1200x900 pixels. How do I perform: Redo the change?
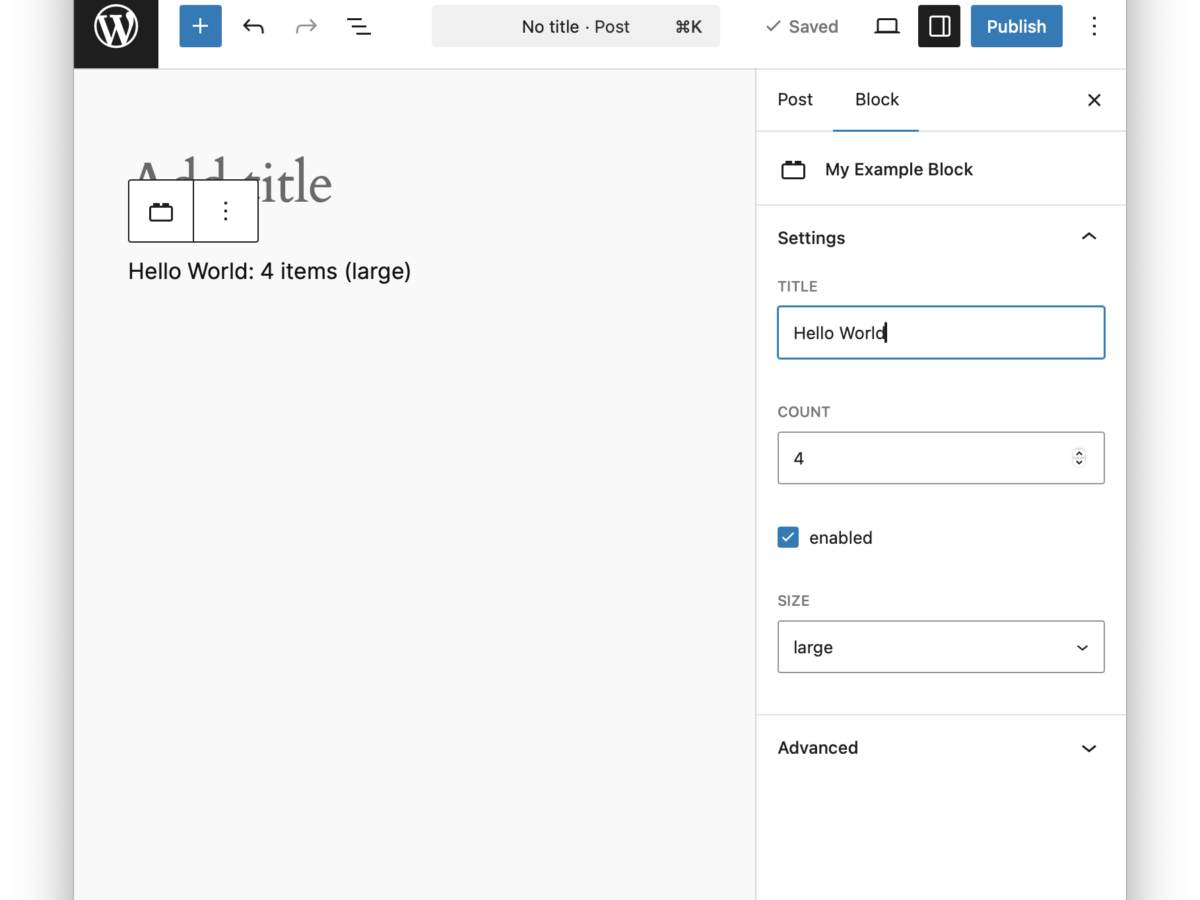(x=306, y=26)
